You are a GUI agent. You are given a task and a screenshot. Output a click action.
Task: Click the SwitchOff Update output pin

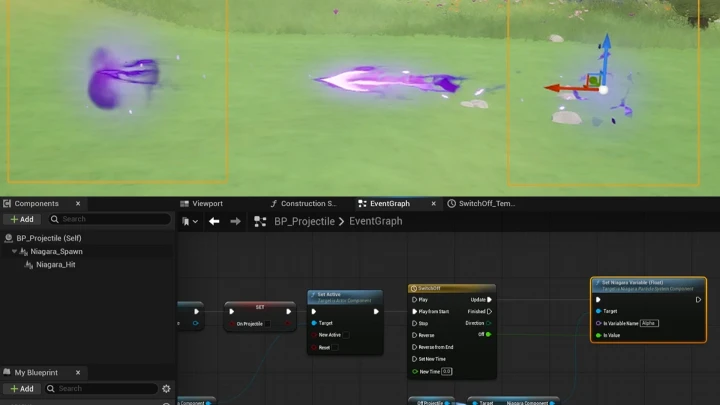pyautogui.click(x=489, y=300)
